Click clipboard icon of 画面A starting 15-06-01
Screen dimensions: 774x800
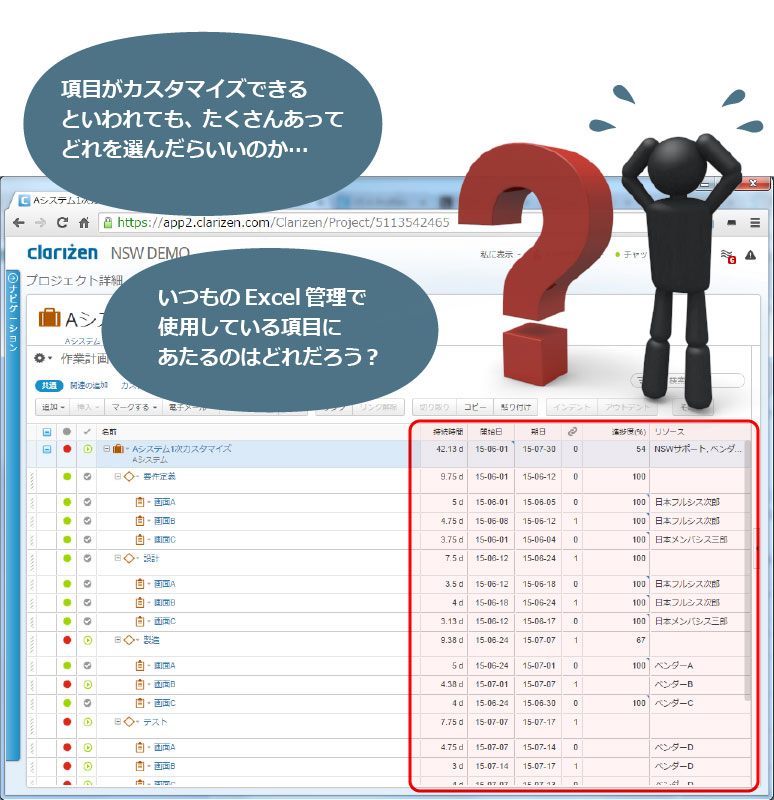tap(140, 502)
